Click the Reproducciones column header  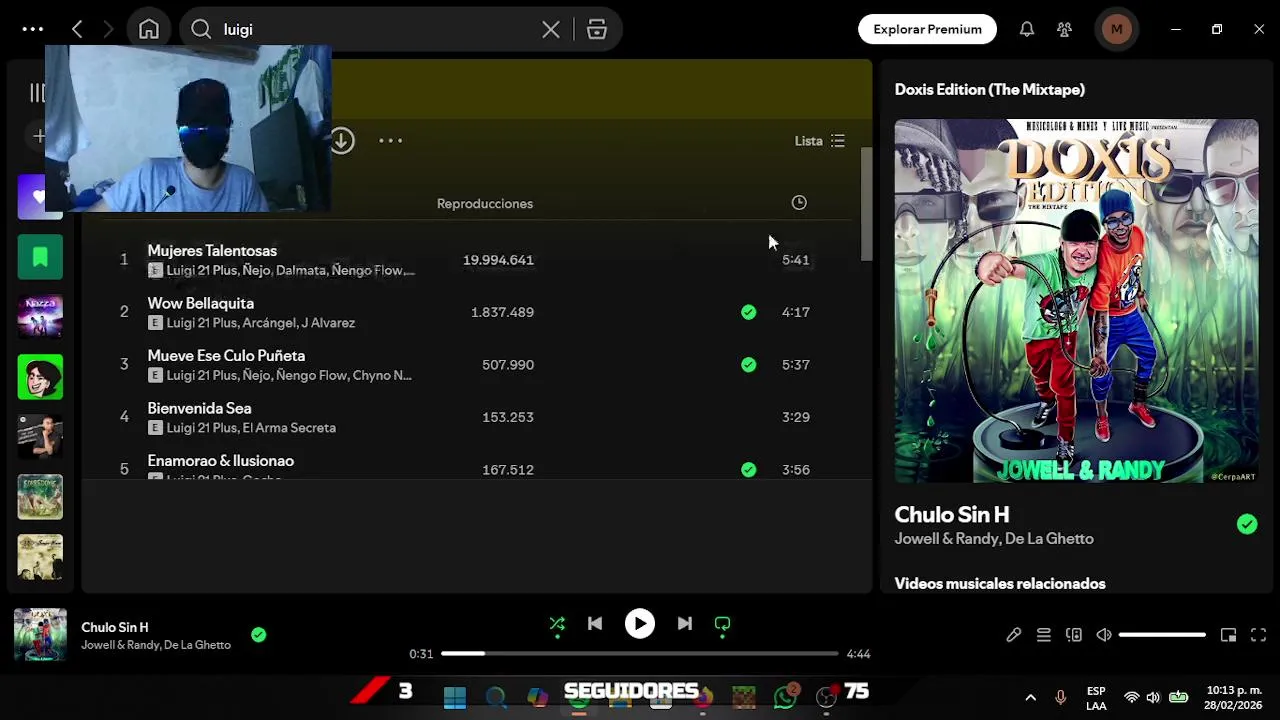(x=485, y=203)
